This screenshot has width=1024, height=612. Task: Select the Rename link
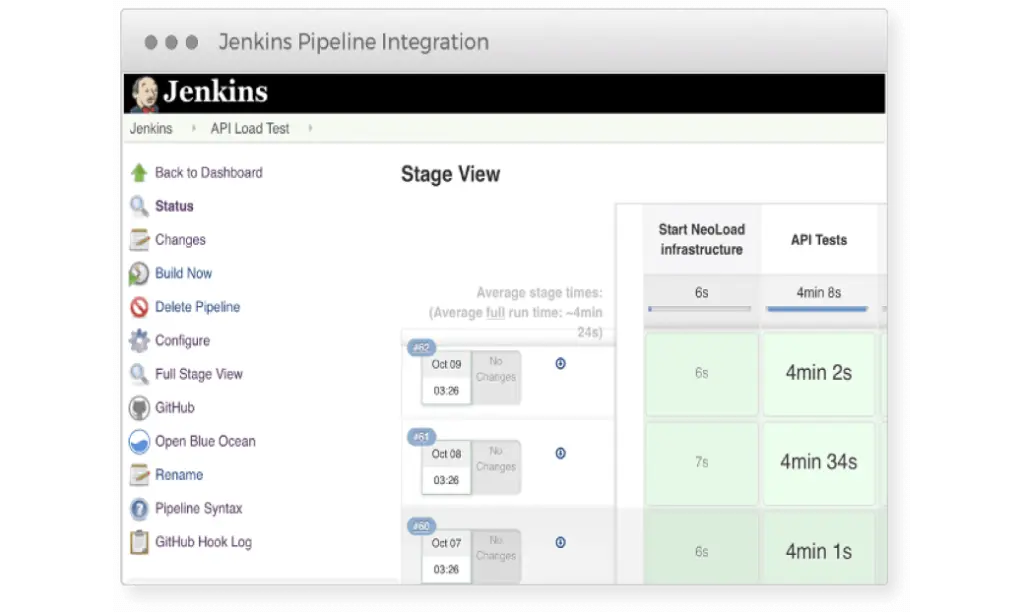(x=179, y=475)
